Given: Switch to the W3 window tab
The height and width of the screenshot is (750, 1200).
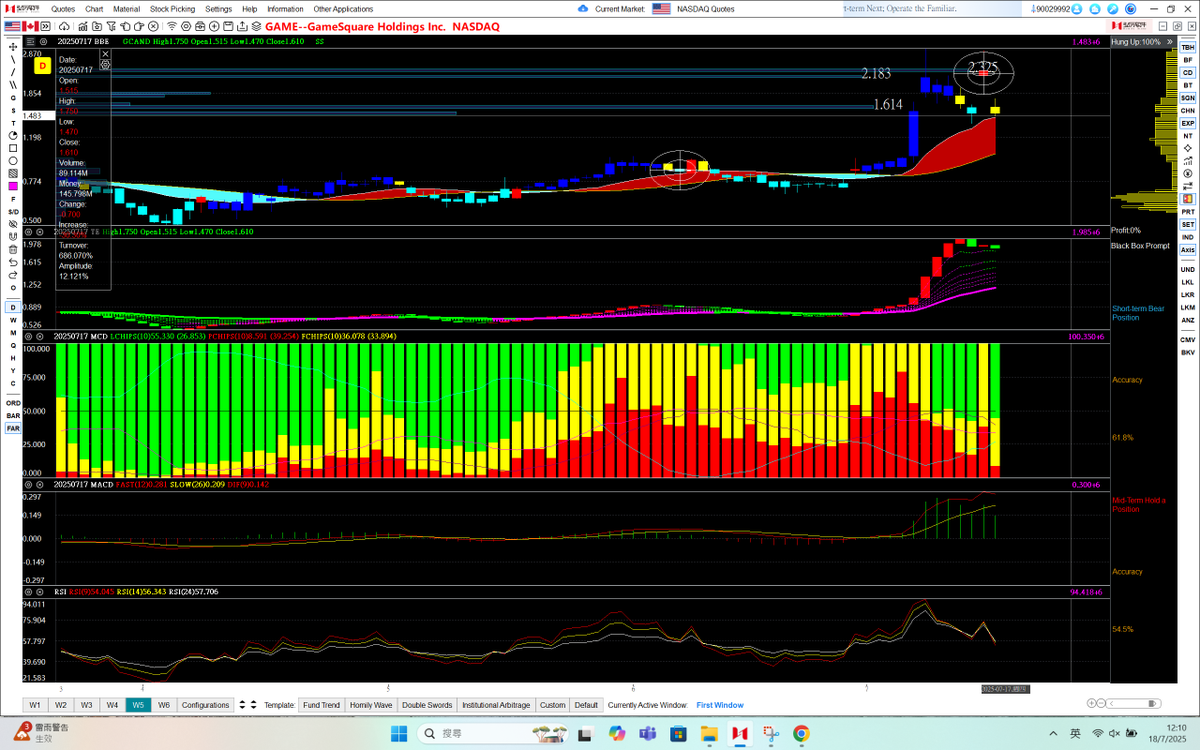Looking at the screenshot, I should 87,705.
